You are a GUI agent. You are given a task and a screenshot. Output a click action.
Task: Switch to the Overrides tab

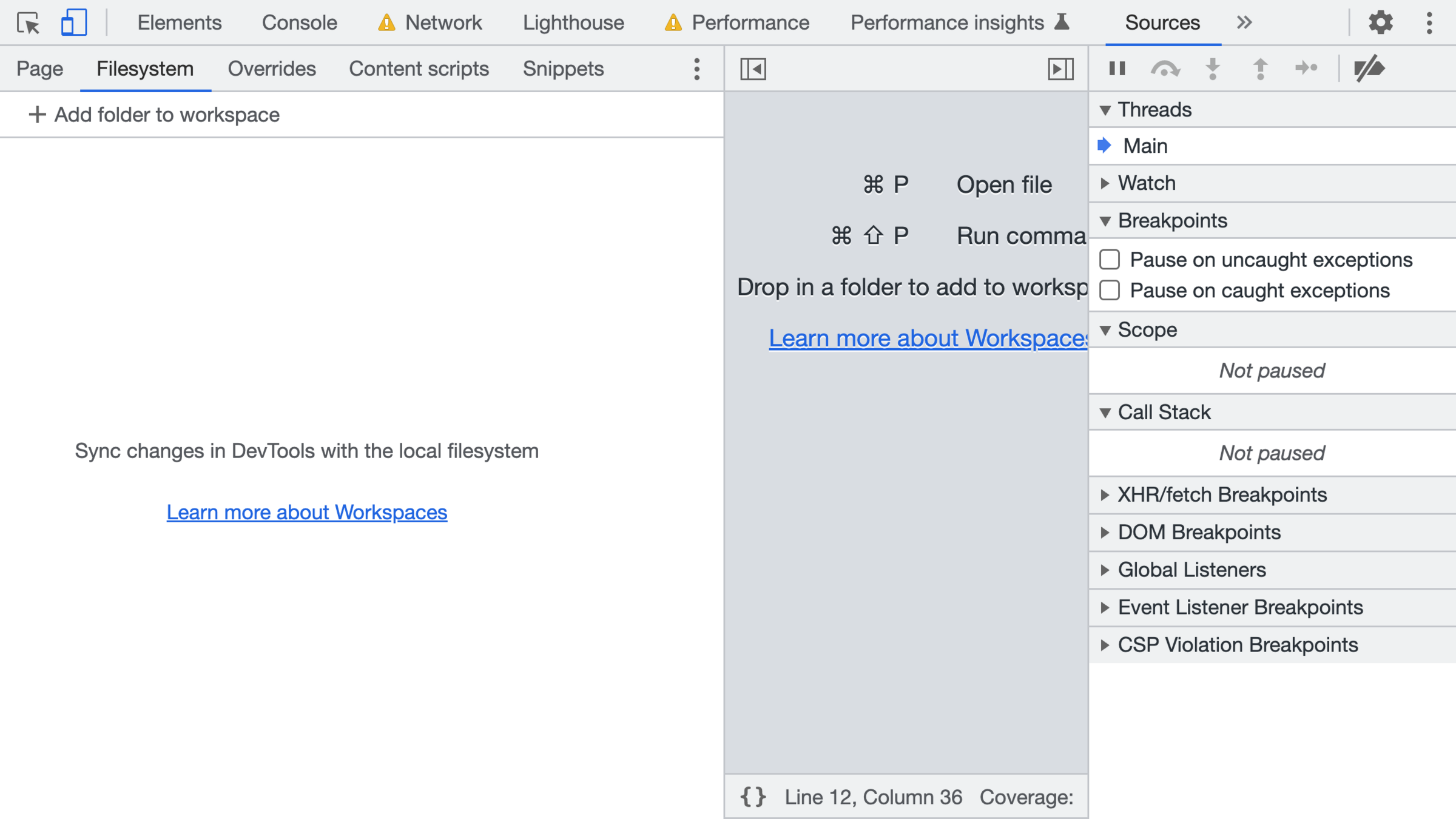tap(271, 69)
